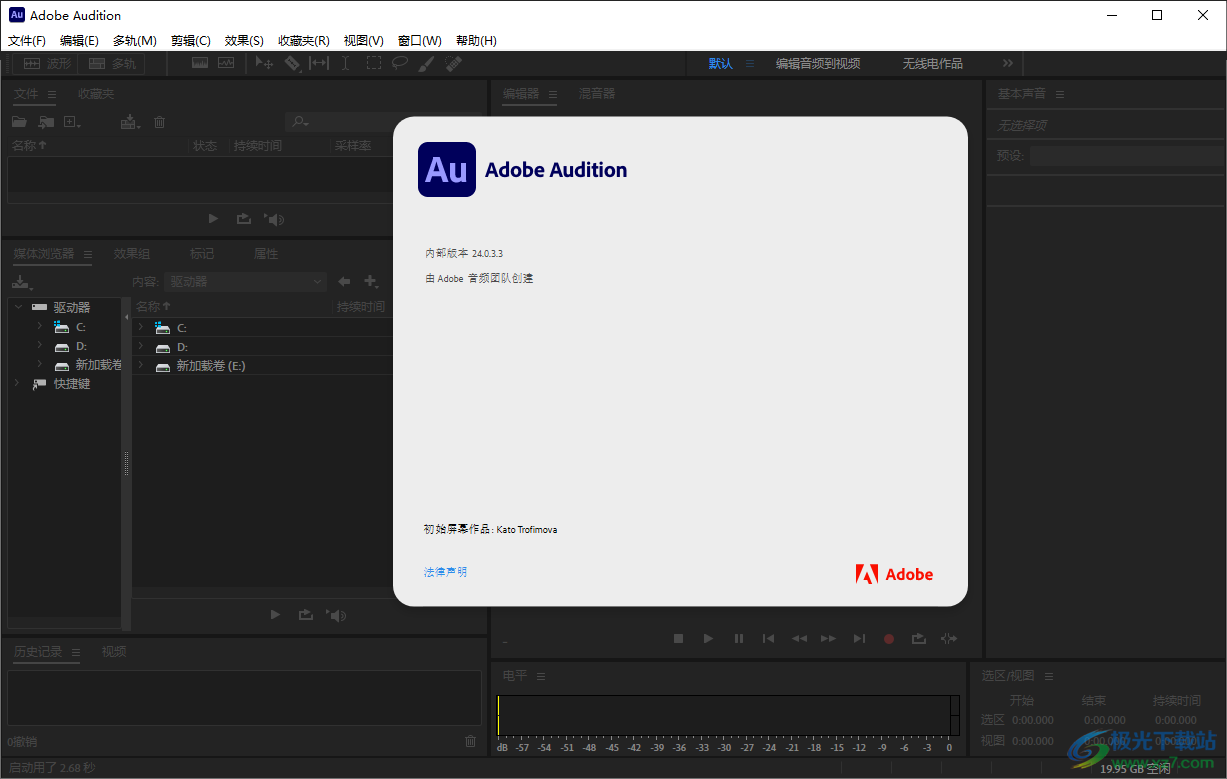Viewport: 1227px width, 779px height.
Task: Select the Razor tool
Action: pos(293,62)
